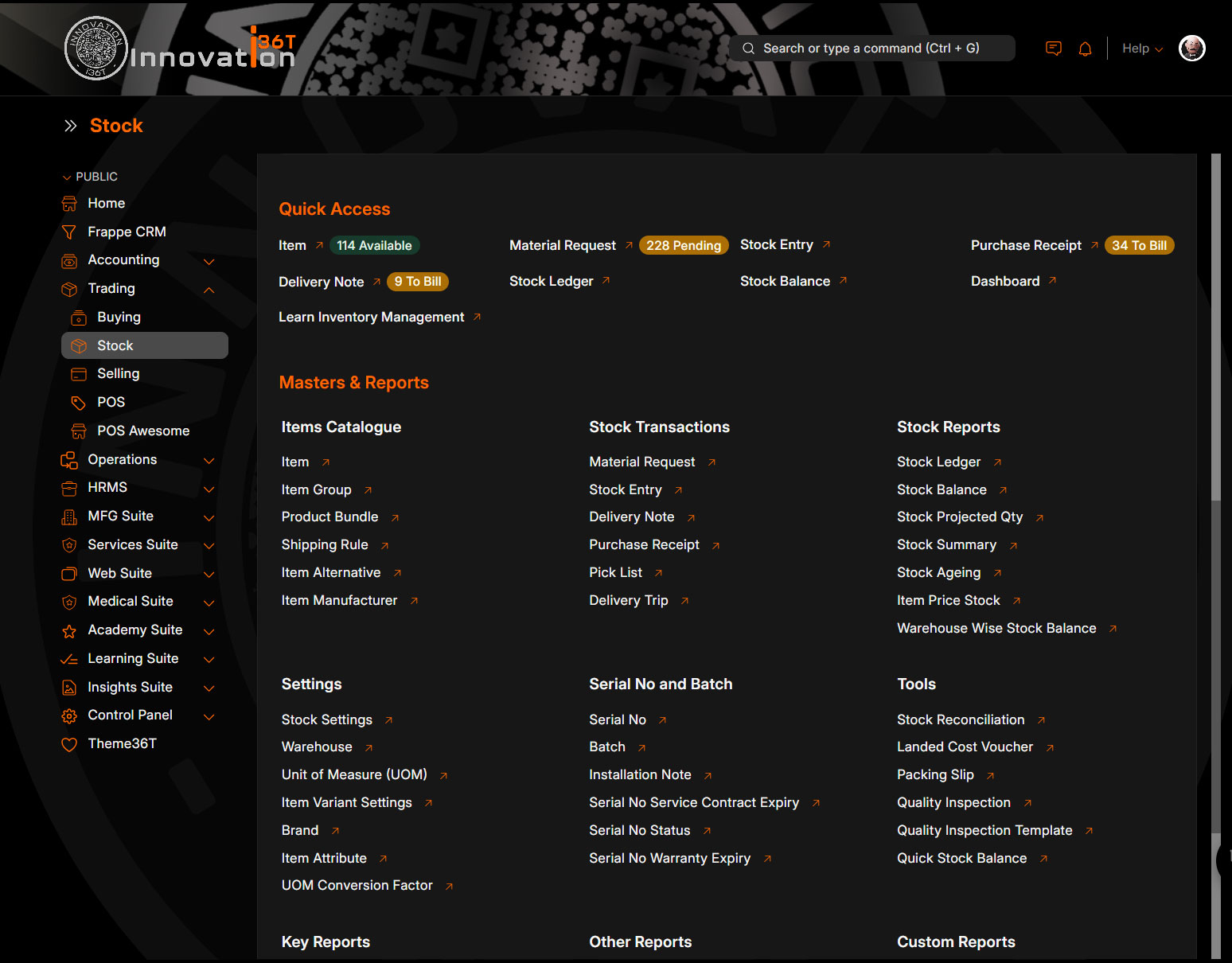
Task: Click the notification bell icon
Action: point(1085,49)
